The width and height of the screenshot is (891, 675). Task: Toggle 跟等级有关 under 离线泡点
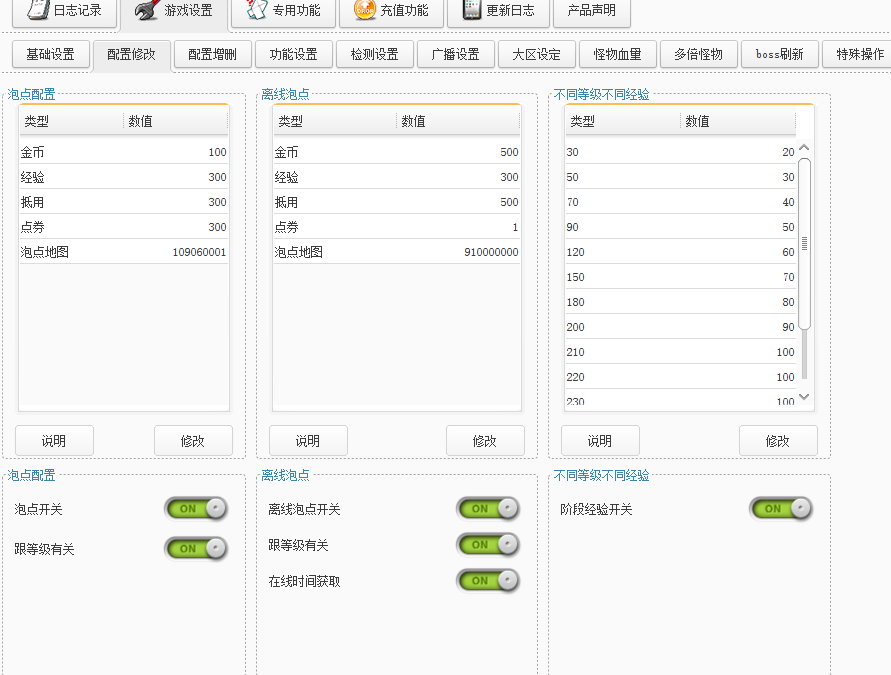click(488, 544)
